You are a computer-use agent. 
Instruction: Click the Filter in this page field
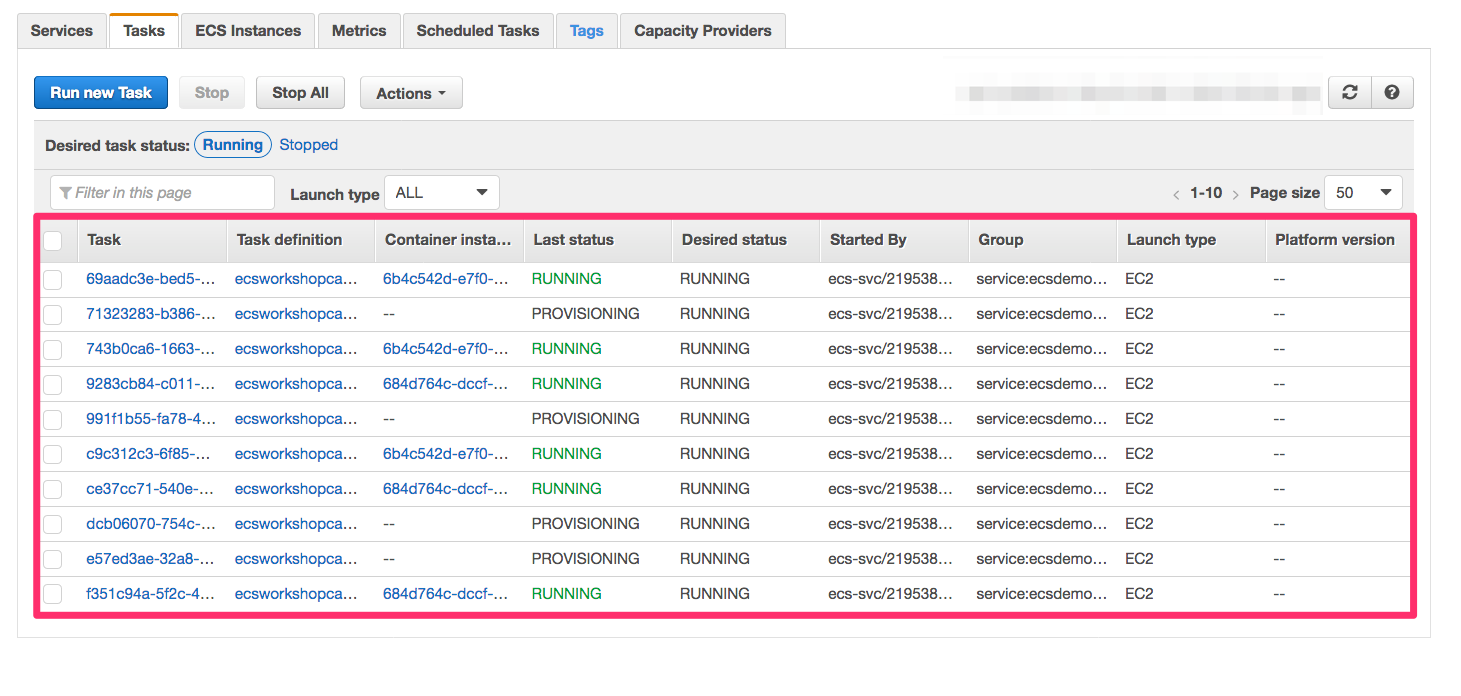click(x=162, y=193)
